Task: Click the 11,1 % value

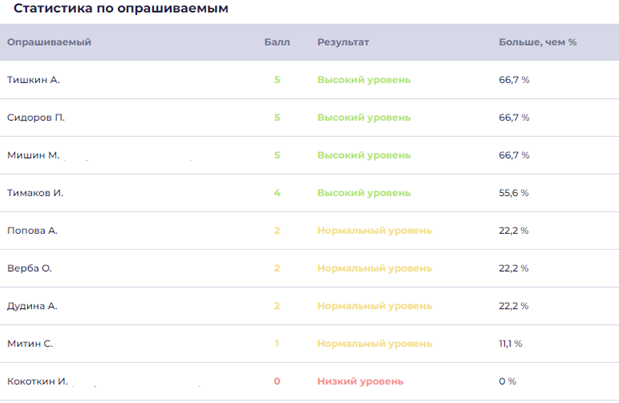Action: click(510, 343)
